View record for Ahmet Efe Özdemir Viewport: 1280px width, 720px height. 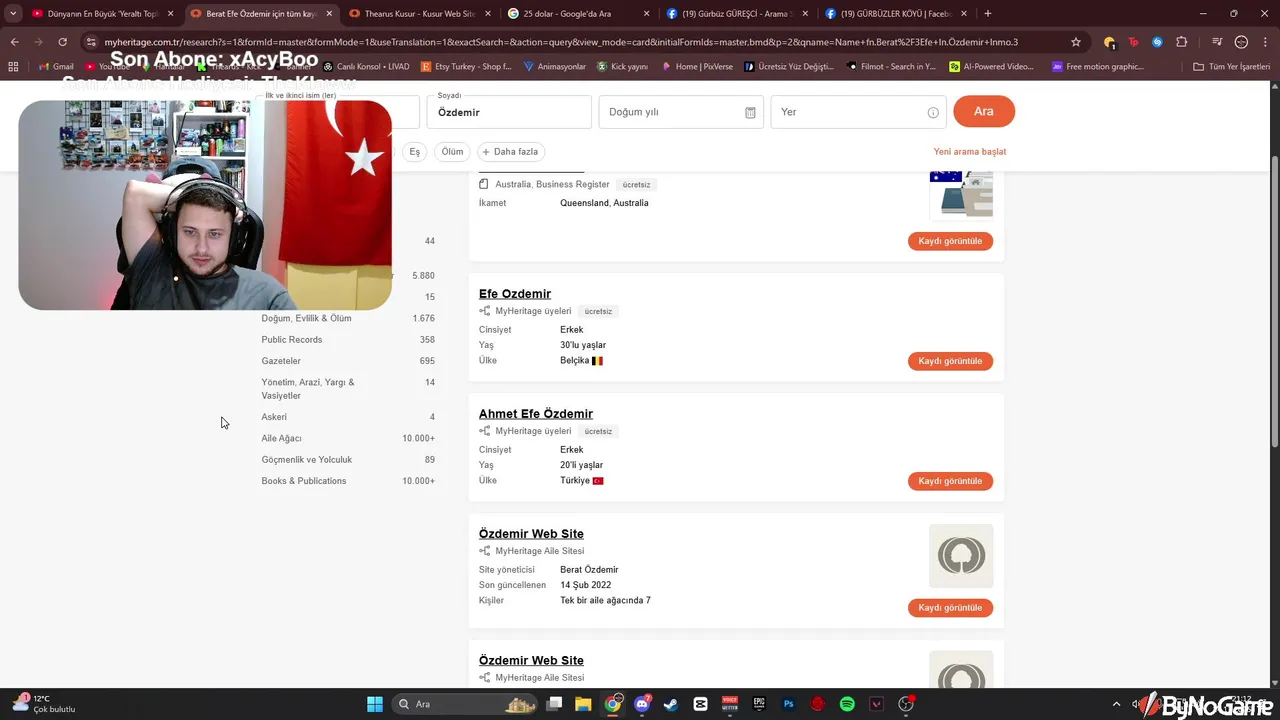[x=950, y=481]
